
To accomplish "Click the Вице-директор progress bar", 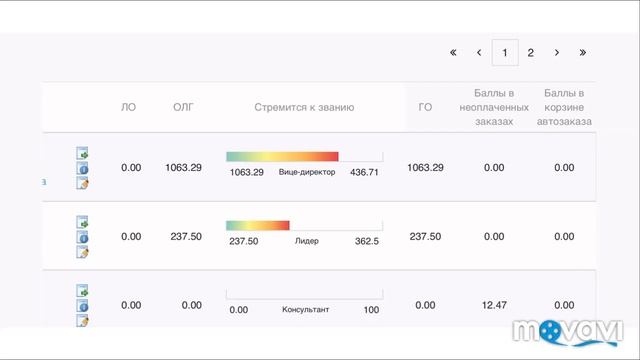I will pos(304,157).
